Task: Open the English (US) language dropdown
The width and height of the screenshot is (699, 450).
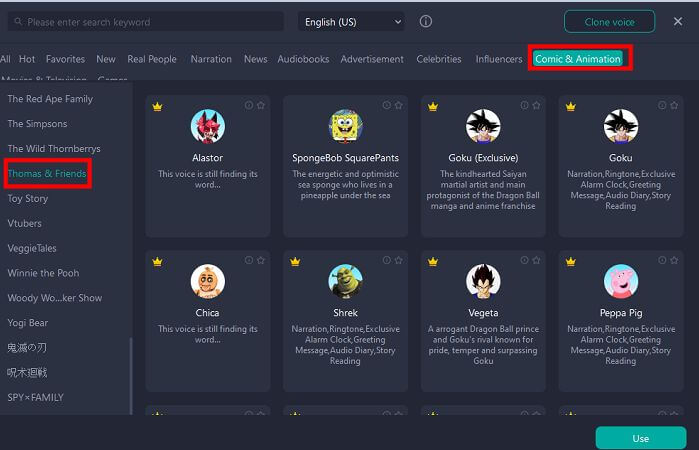Action: coord(351,22)
